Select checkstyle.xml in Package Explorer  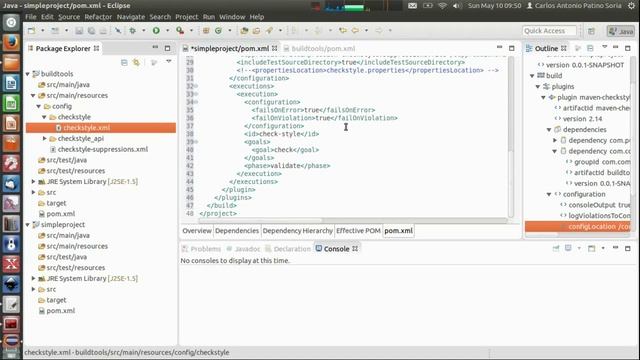point(101,128)
